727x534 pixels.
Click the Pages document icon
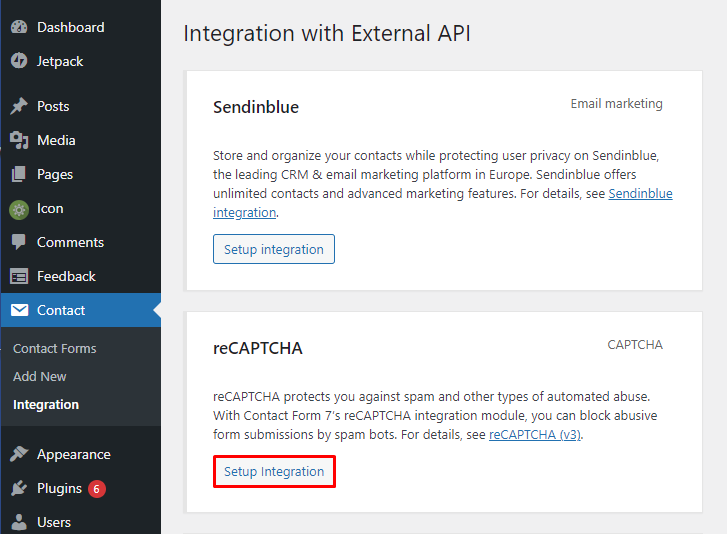click(19, 174)
